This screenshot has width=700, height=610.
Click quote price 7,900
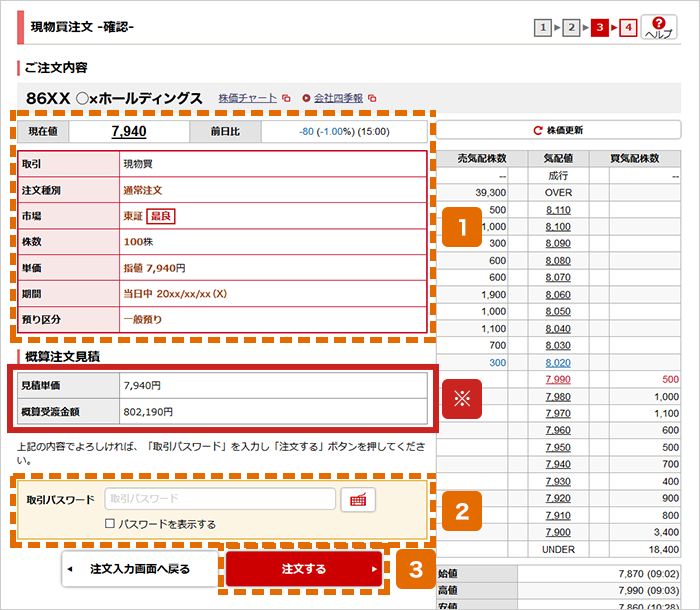tap(558, 532)
